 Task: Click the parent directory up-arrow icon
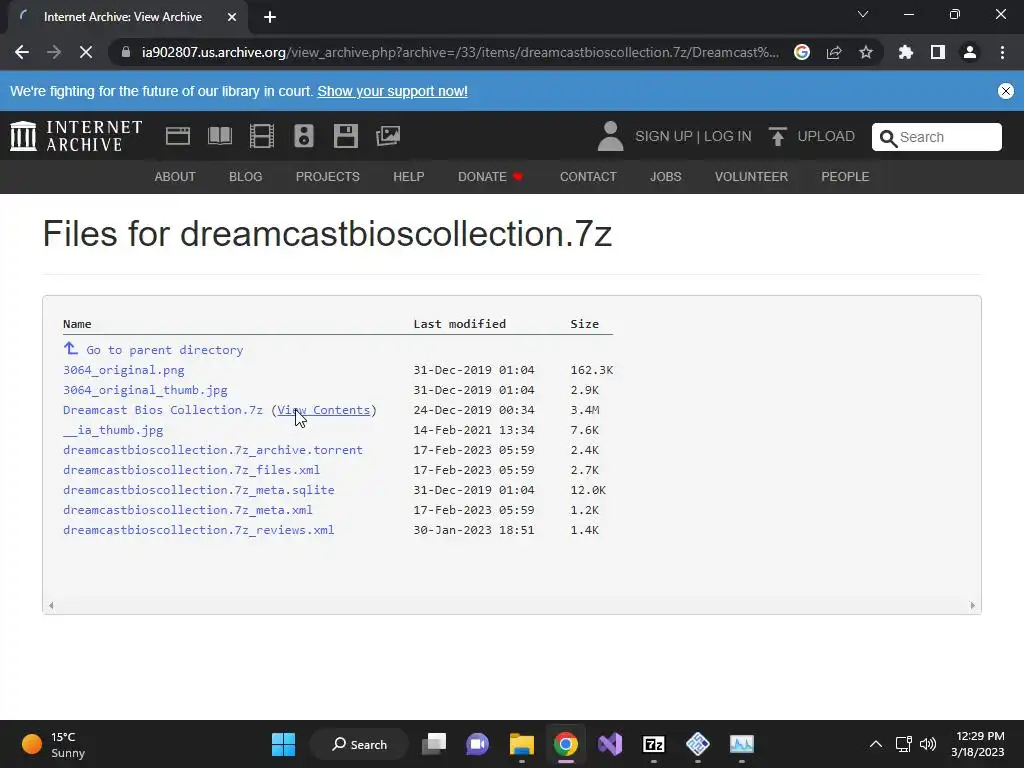click(71, 348)
